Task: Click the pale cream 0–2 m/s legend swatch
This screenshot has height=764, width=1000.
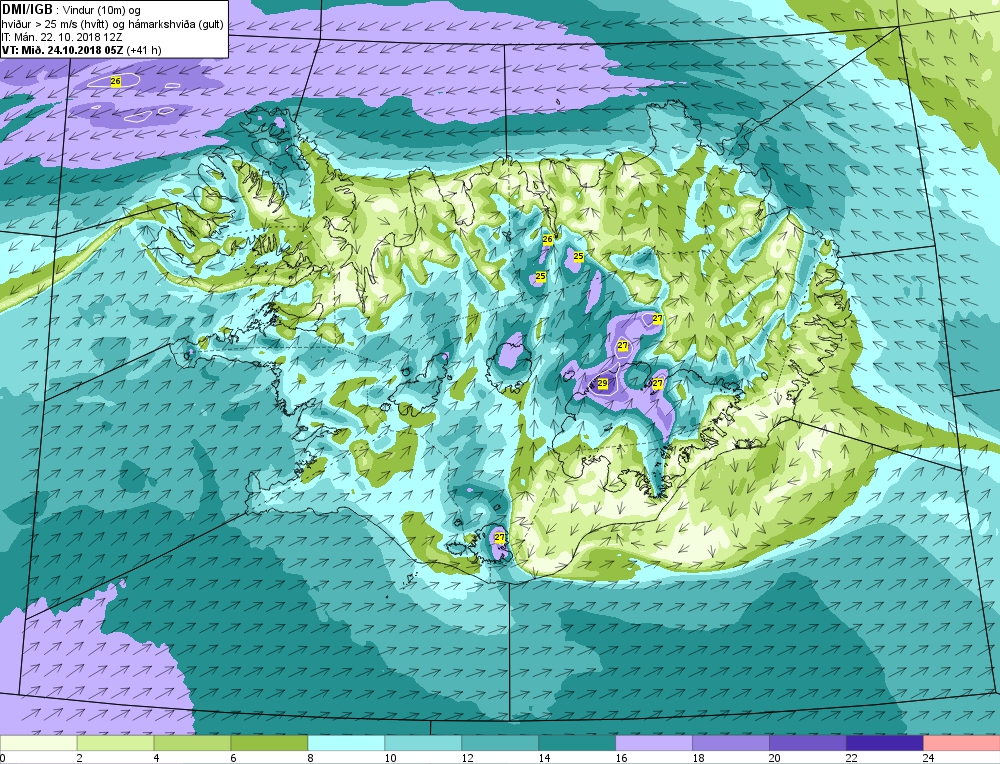Action: tap(38, 743)
